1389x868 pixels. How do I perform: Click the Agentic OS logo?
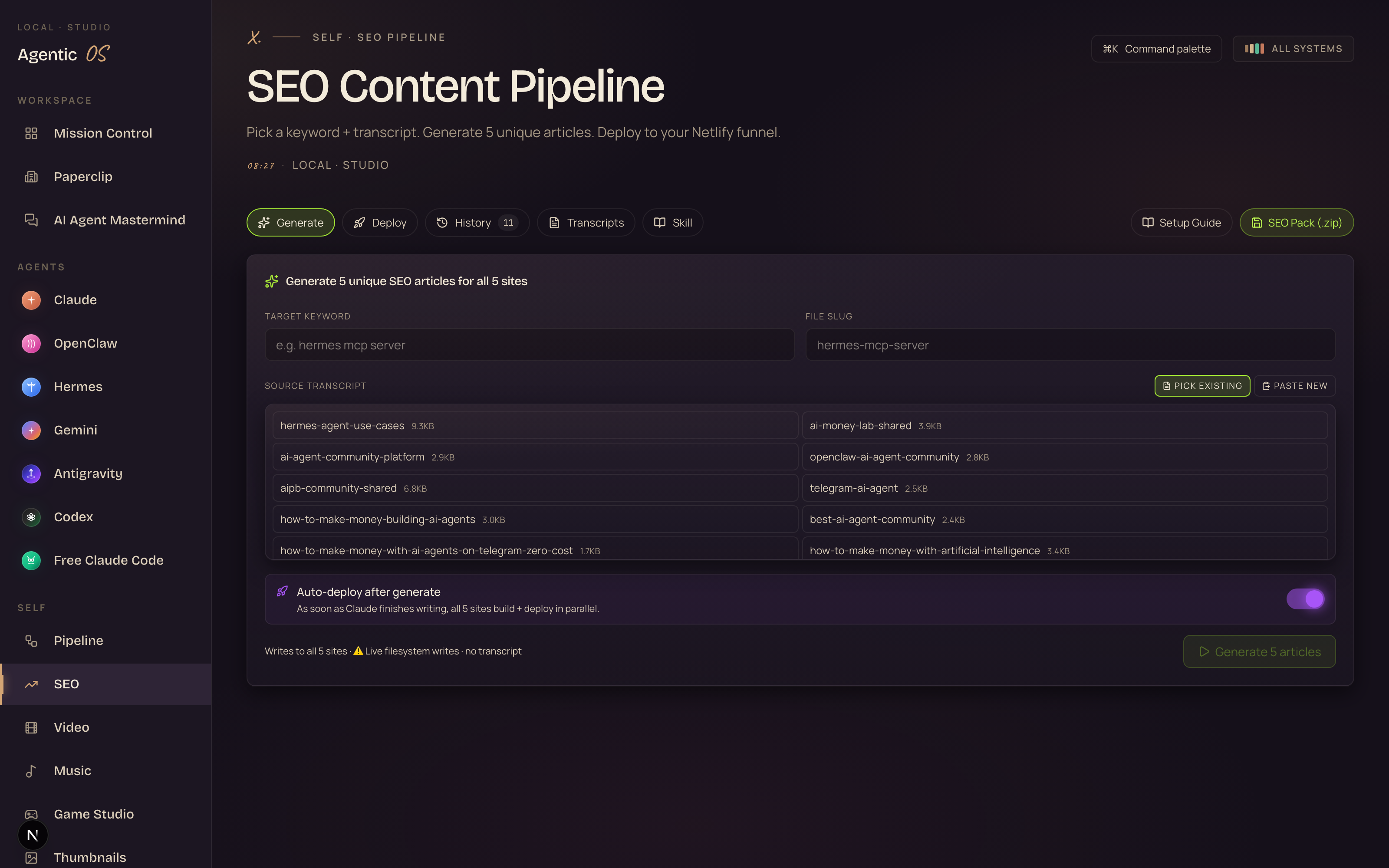63,54
